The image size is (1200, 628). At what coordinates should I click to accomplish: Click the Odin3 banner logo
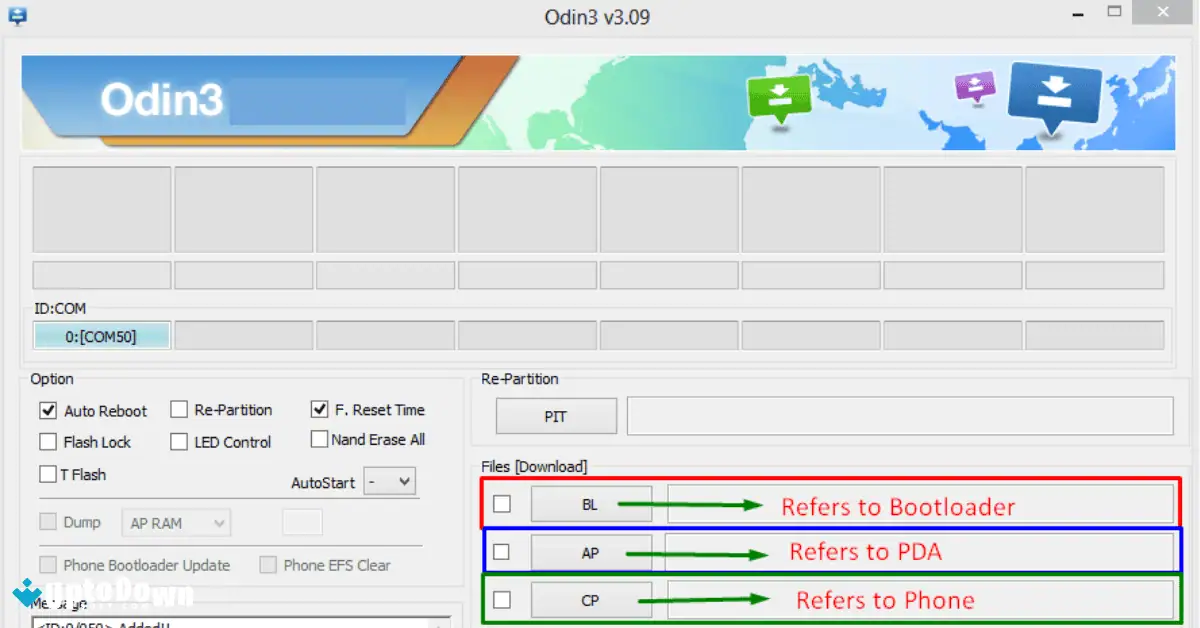162,100
